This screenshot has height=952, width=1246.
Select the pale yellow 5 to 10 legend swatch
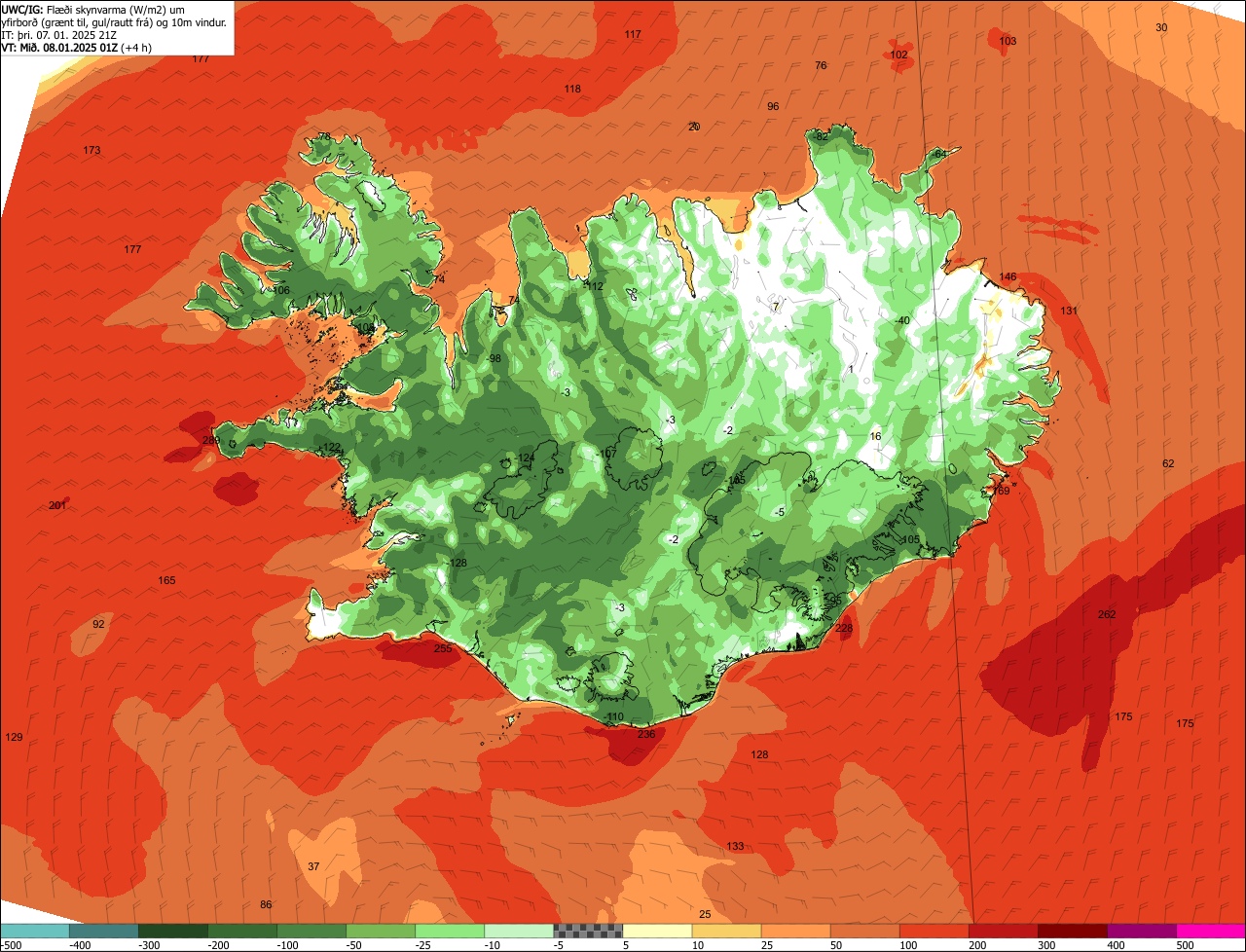657,931
